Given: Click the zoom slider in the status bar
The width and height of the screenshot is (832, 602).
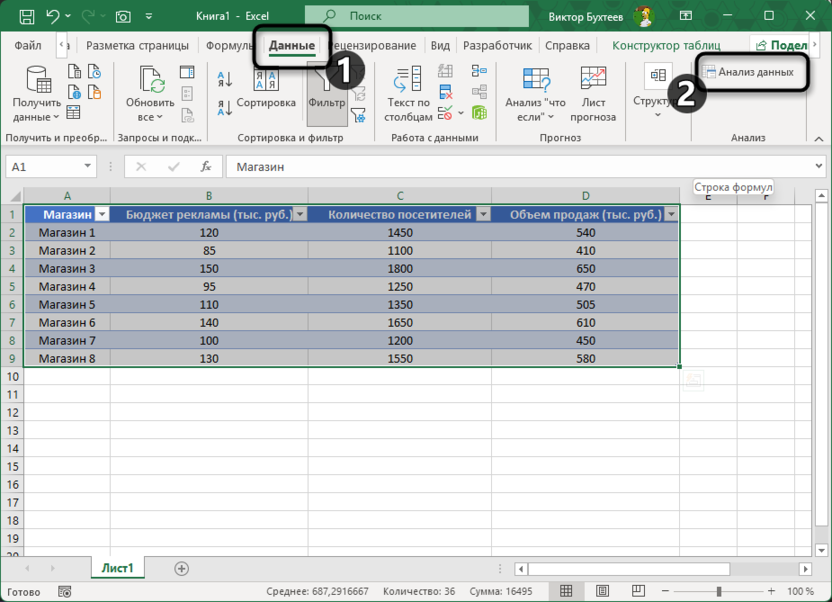Looking at the screenshot, I should pos(718,592).
